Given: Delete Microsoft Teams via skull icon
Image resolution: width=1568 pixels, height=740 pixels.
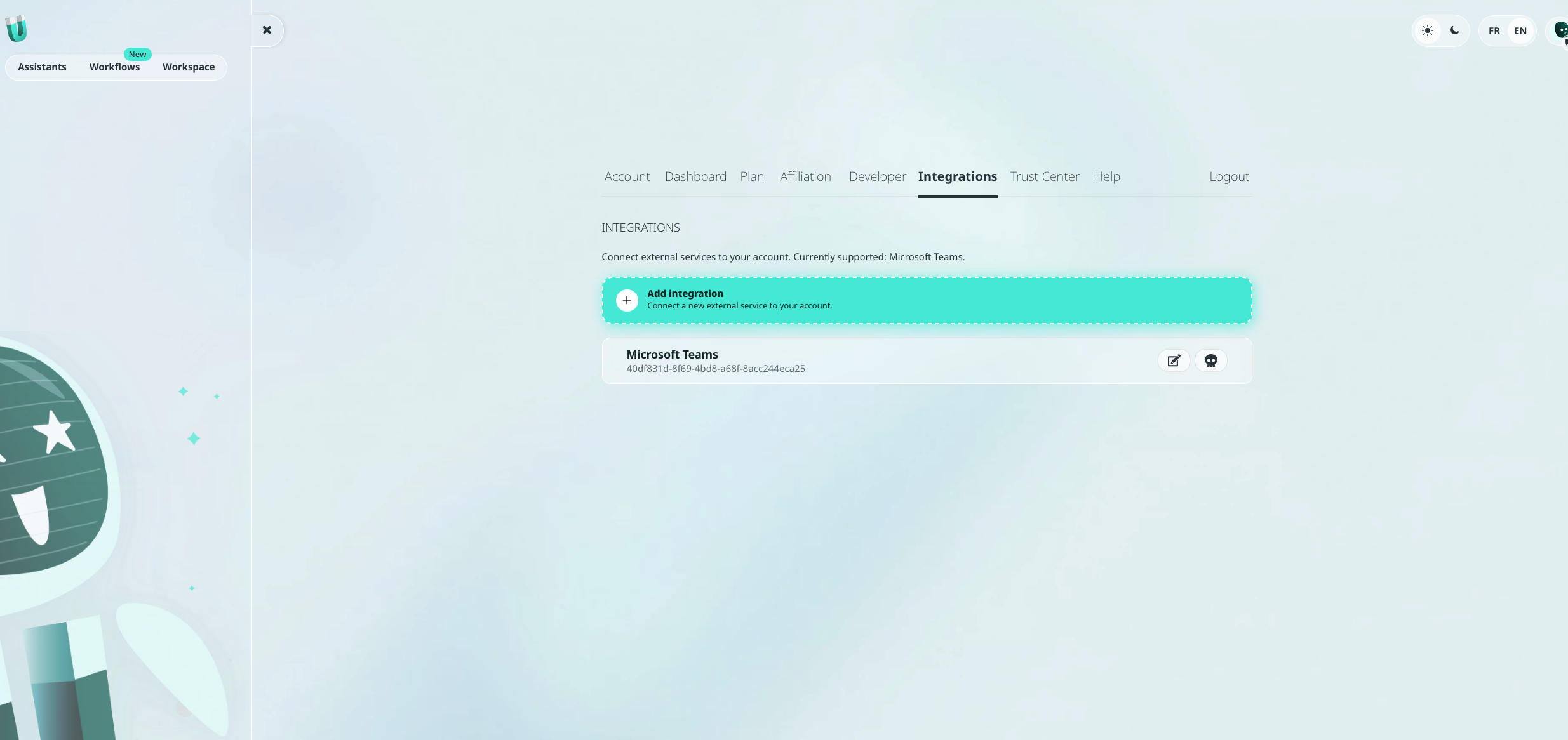Looking at the screenshot, I should coord(1211,360).
